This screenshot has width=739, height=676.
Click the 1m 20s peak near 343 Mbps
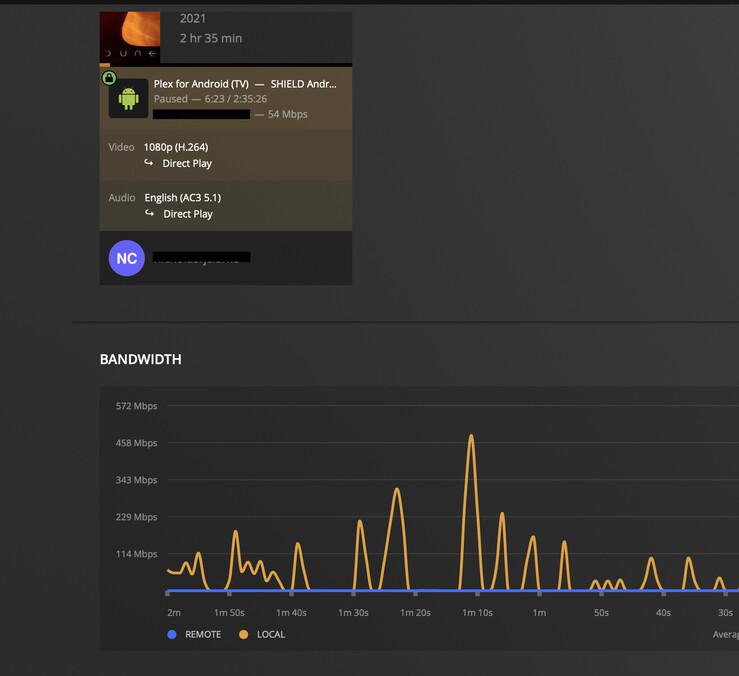point(397,490)
